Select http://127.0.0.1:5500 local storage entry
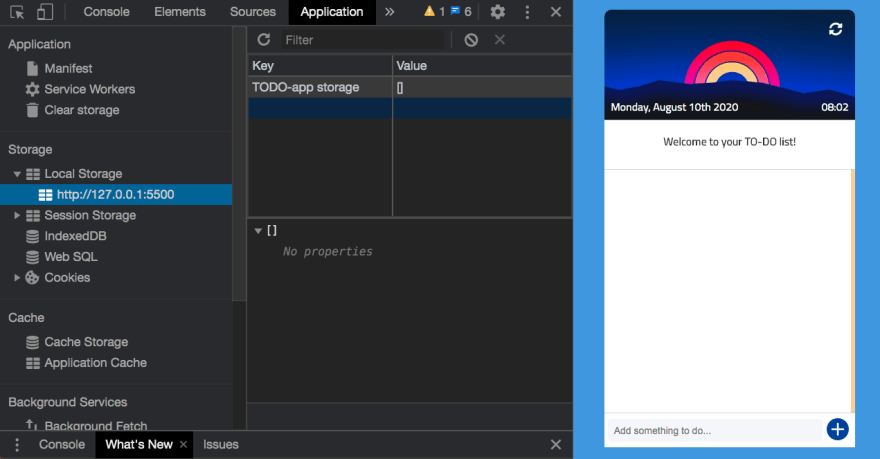This screenshot has width=880, height=459. point(116,195)
